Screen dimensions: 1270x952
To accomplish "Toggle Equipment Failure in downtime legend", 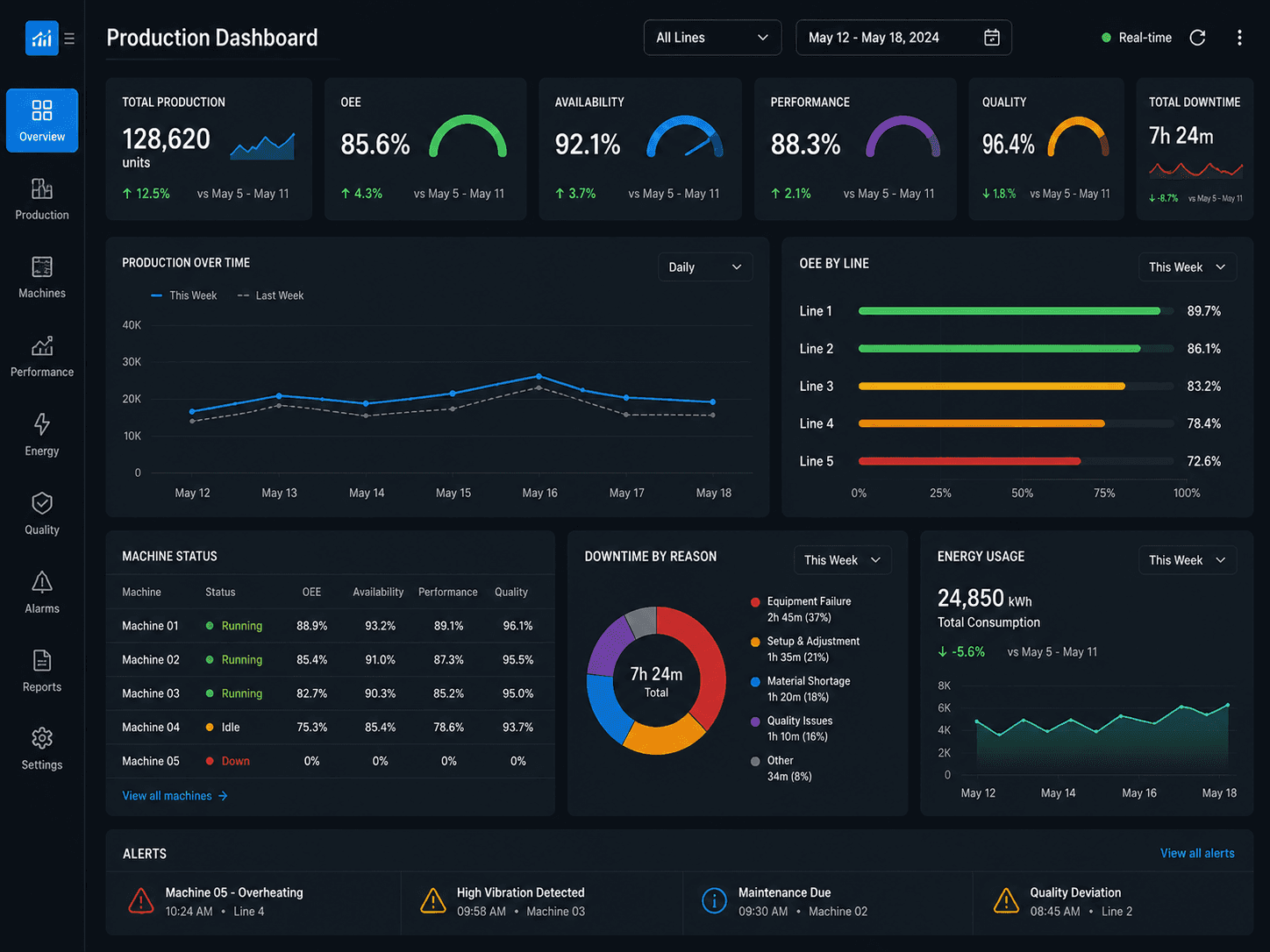I will [x=801, y=609].
